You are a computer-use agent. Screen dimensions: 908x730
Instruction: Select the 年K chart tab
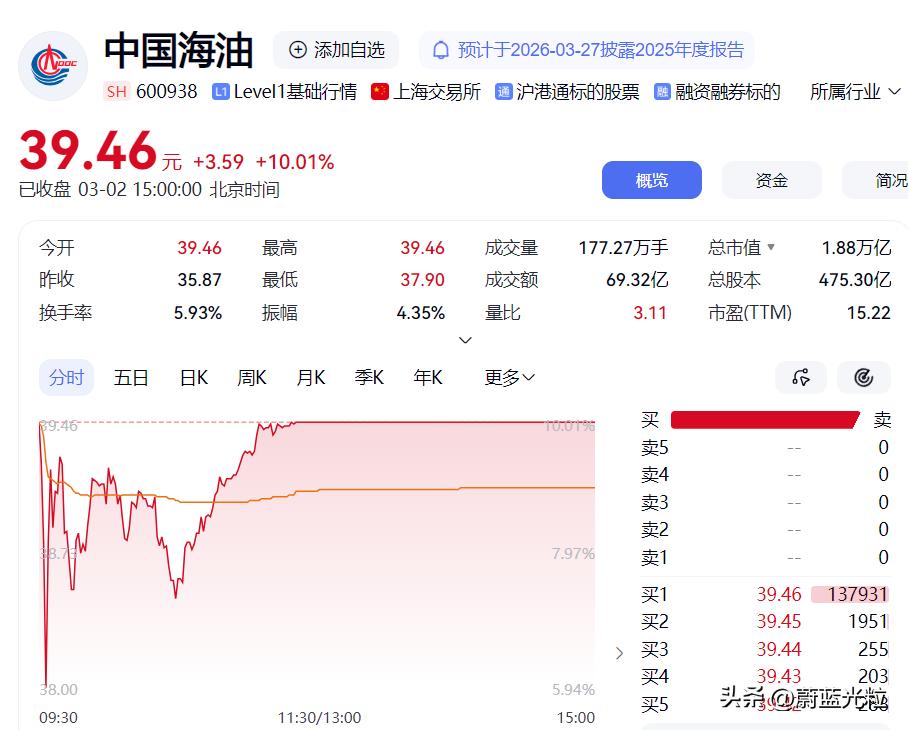[x=428, y=377]
